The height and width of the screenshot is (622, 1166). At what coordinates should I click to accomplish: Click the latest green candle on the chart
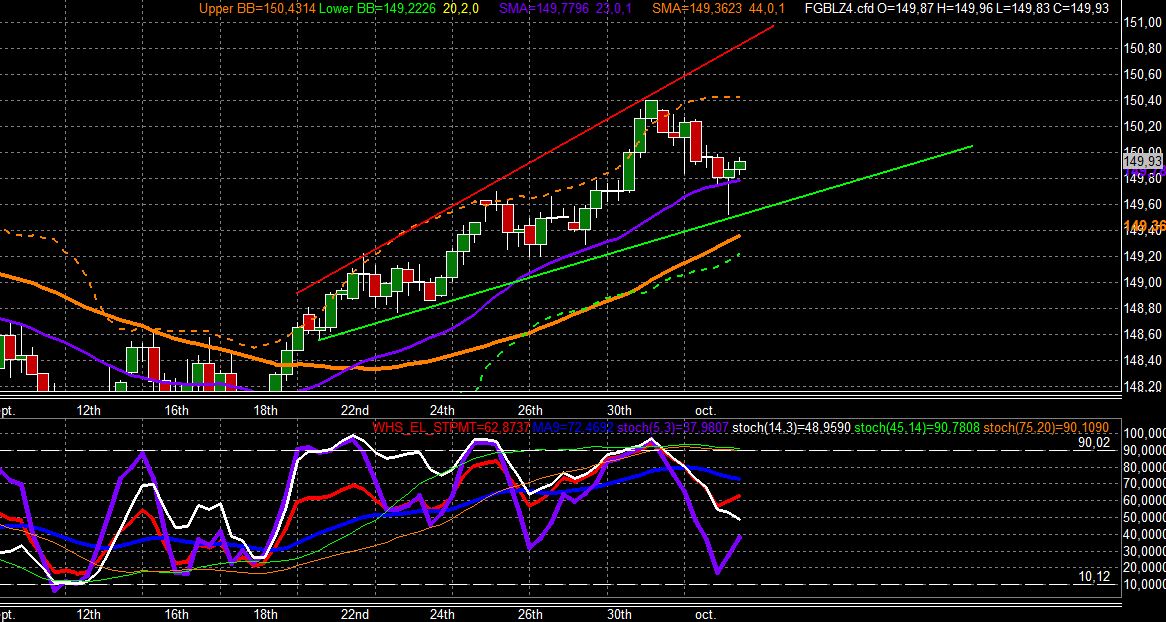point(740,165)
